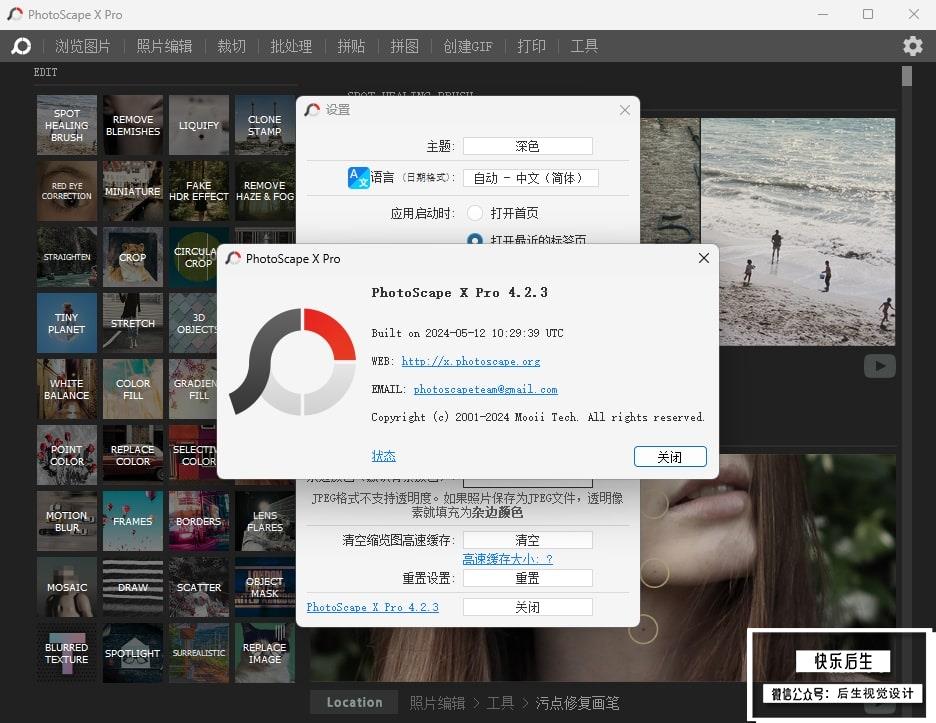
Task: Open the x.photoscape.org web link
Action: pyautogui.click(x=470, y=361)
